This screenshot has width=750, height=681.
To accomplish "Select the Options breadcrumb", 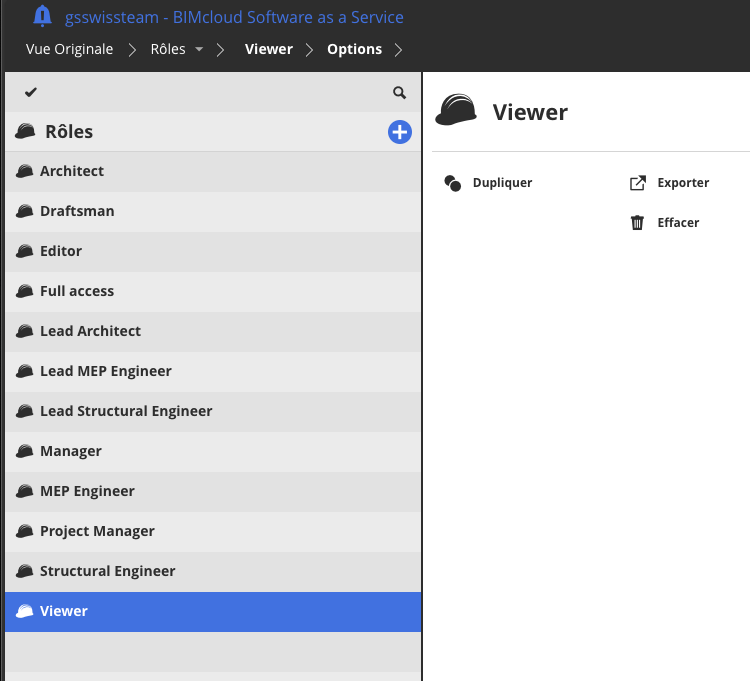I will [354, 49].
